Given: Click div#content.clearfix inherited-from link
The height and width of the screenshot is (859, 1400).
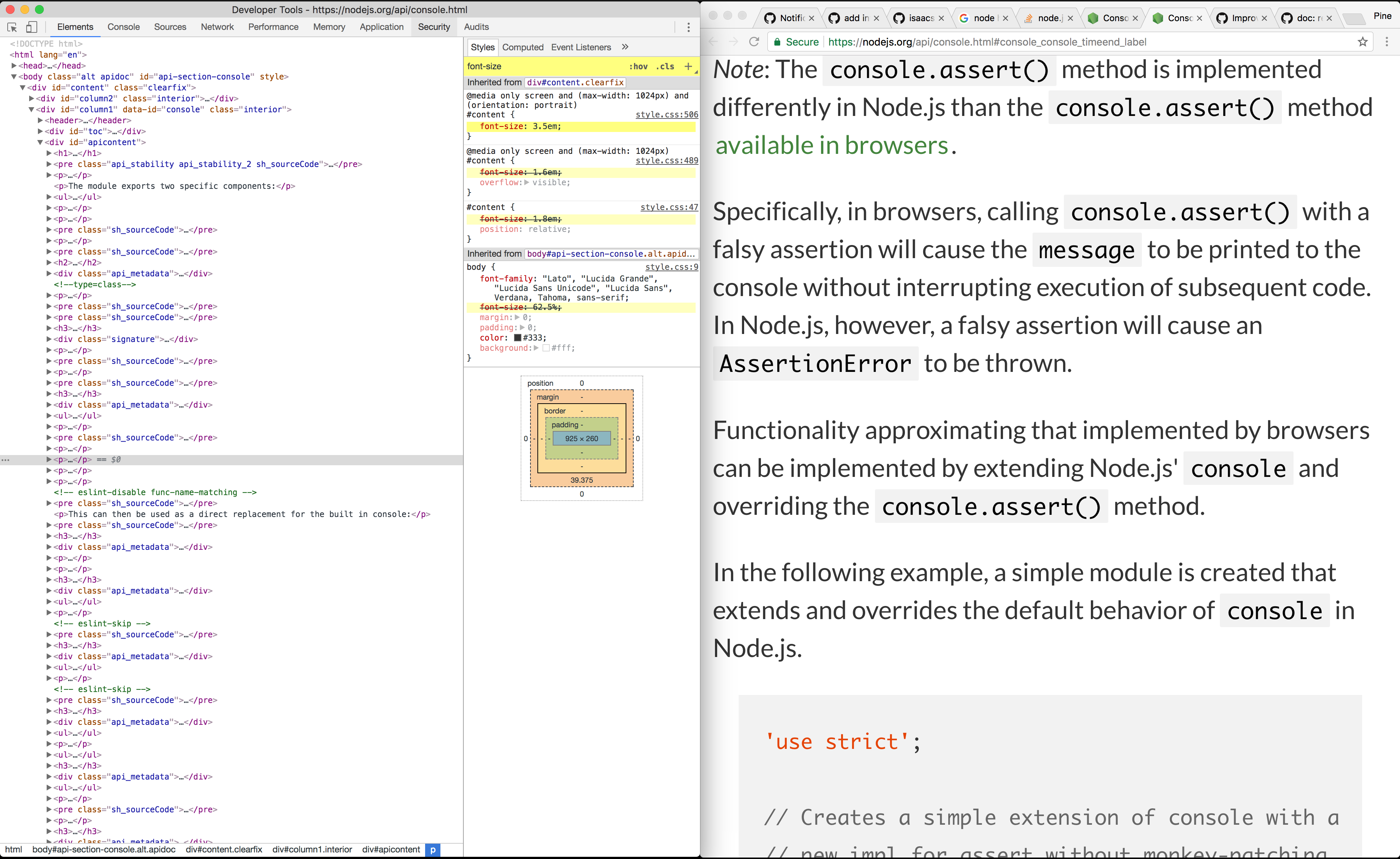Looking at the screenshot, I should pos(575,82).
